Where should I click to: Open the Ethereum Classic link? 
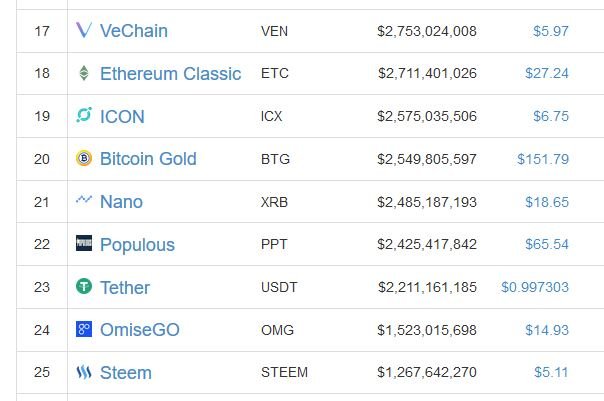coord(170,74)
